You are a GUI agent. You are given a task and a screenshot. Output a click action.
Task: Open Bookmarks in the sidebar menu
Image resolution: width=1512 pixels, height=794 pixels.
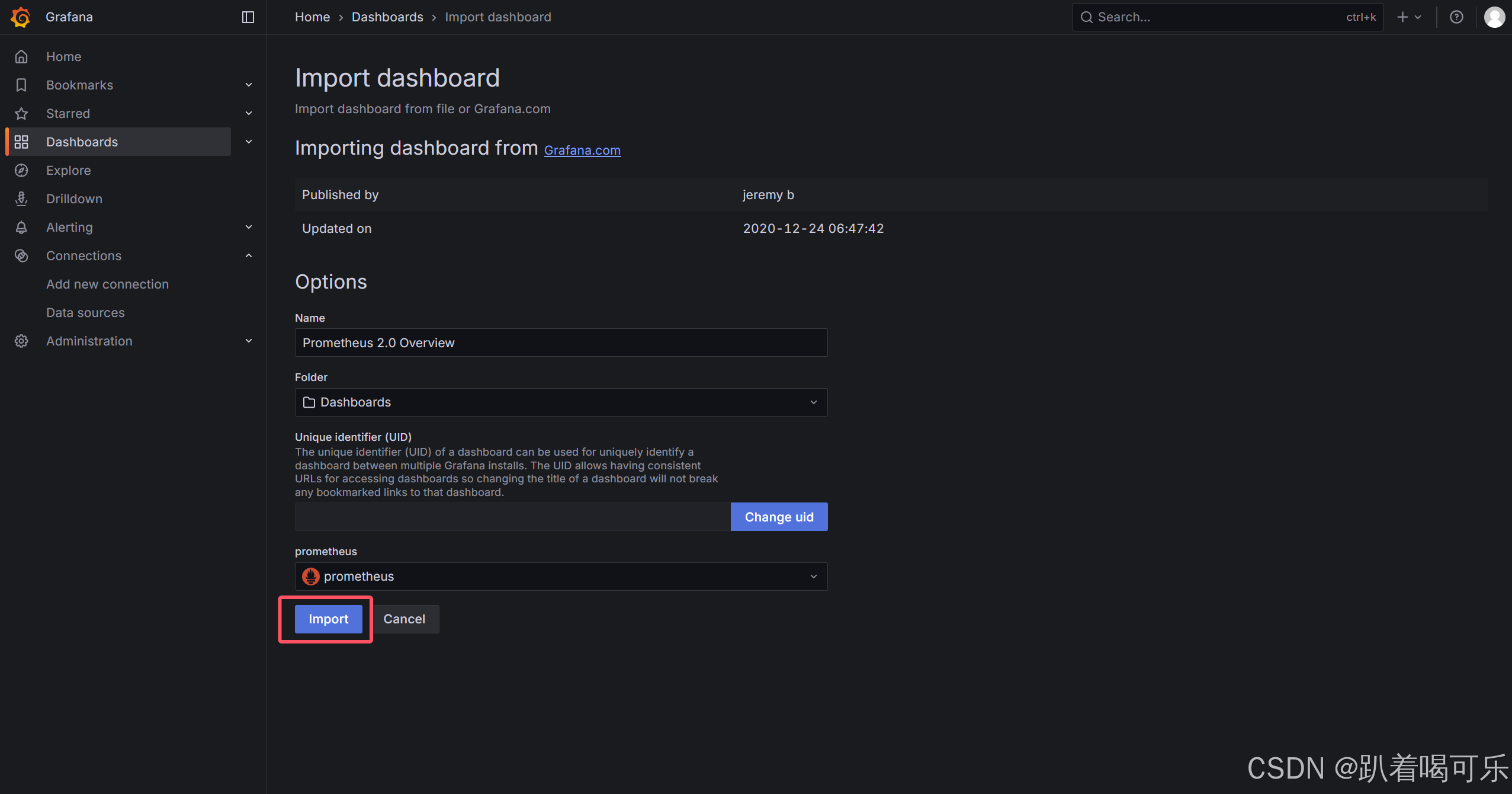(80, 85)
